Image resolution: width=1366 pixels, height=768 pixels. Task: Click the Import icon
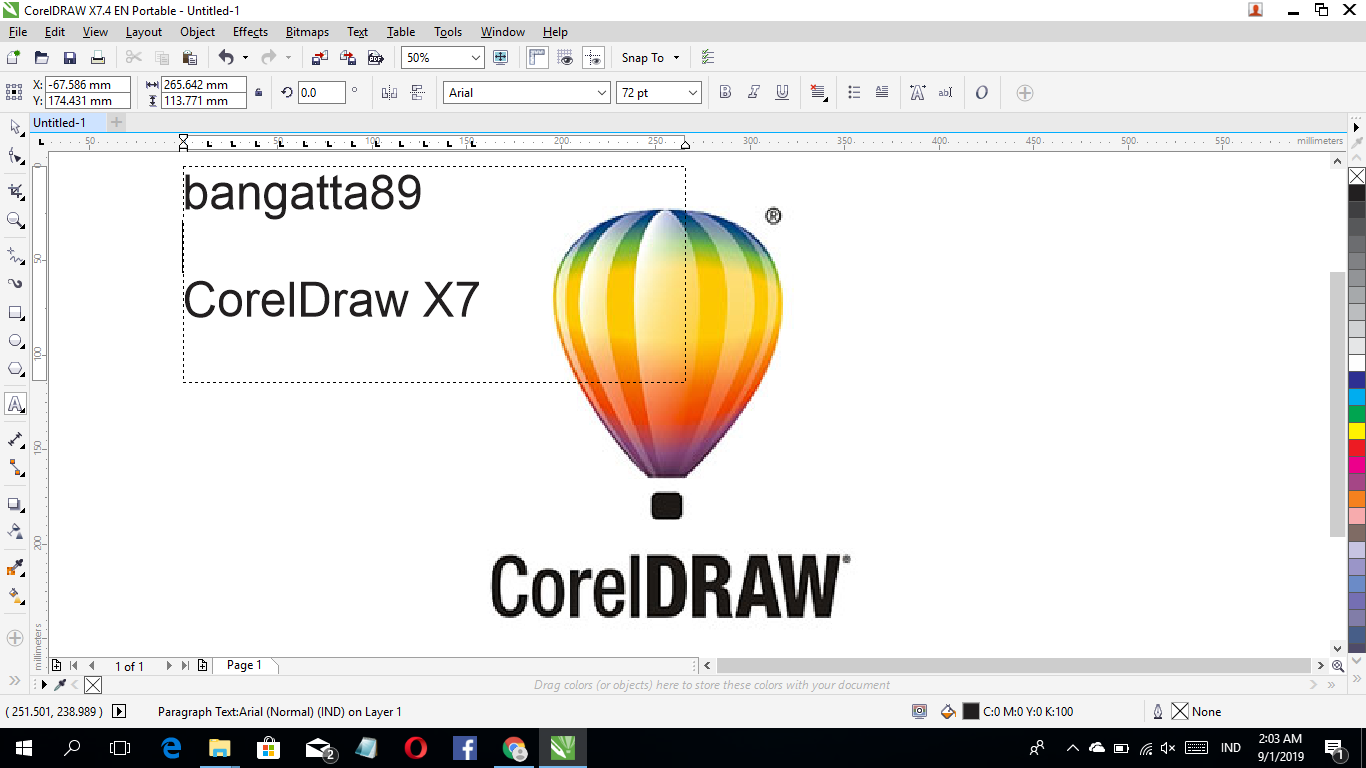click(x=320, y=58)
